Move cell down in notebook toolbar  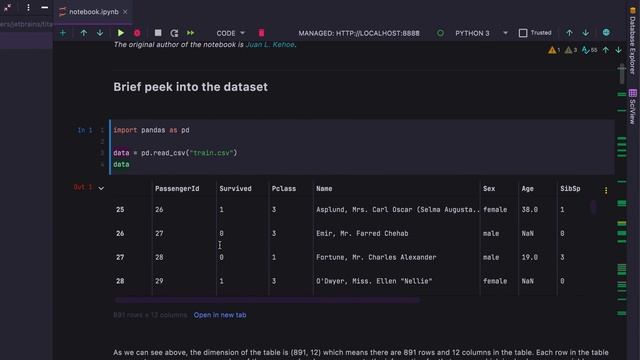click(100, 33)
